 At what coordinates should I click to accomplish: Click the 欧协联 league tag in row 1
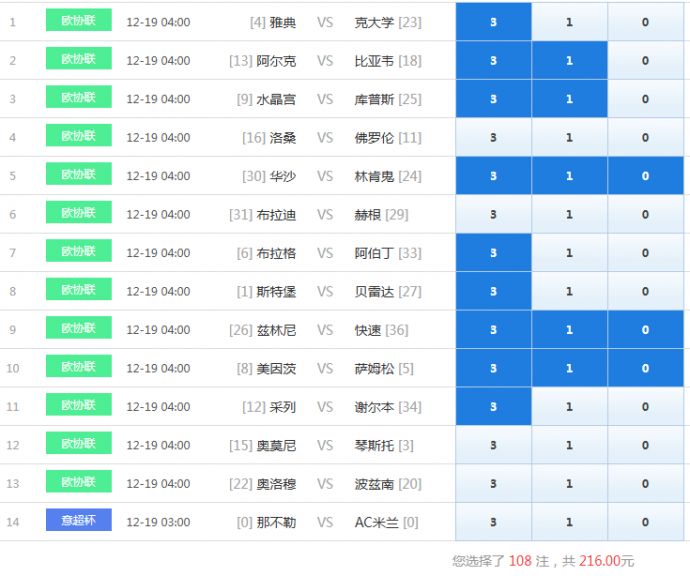click(78, 21)
